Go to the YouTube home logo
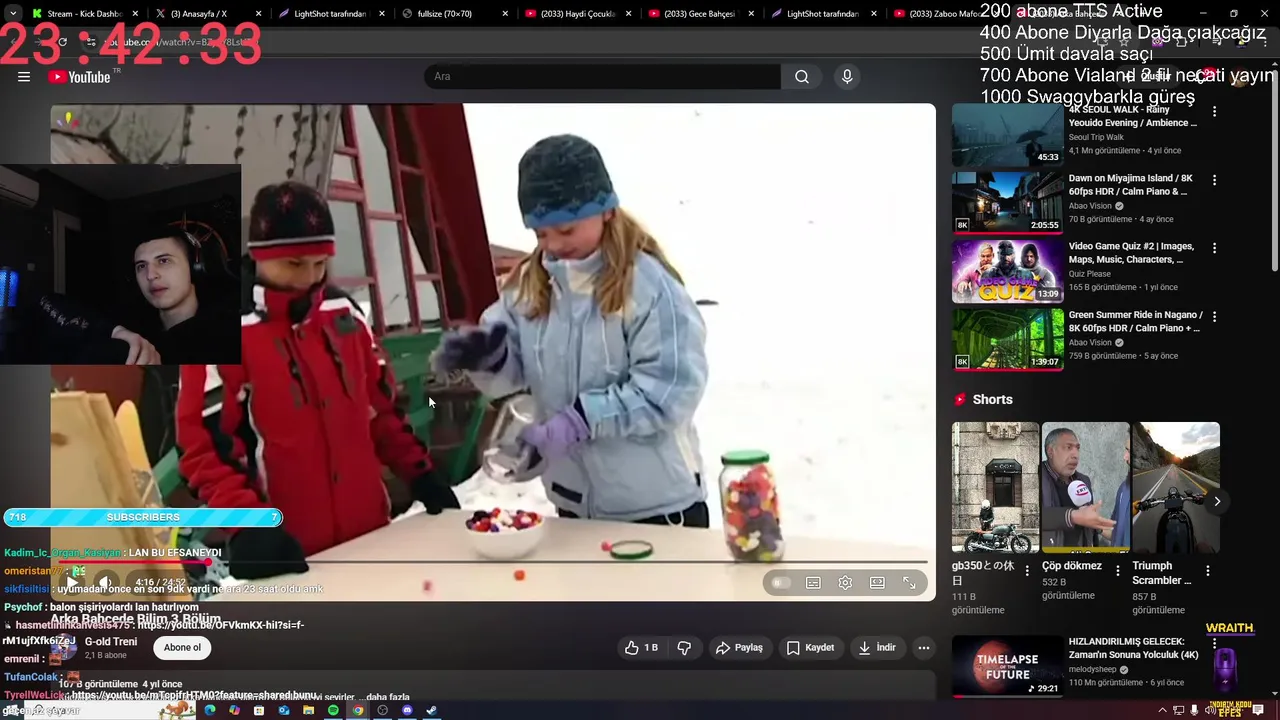This screenshot has height=720, width=1280. coord(79,77)
